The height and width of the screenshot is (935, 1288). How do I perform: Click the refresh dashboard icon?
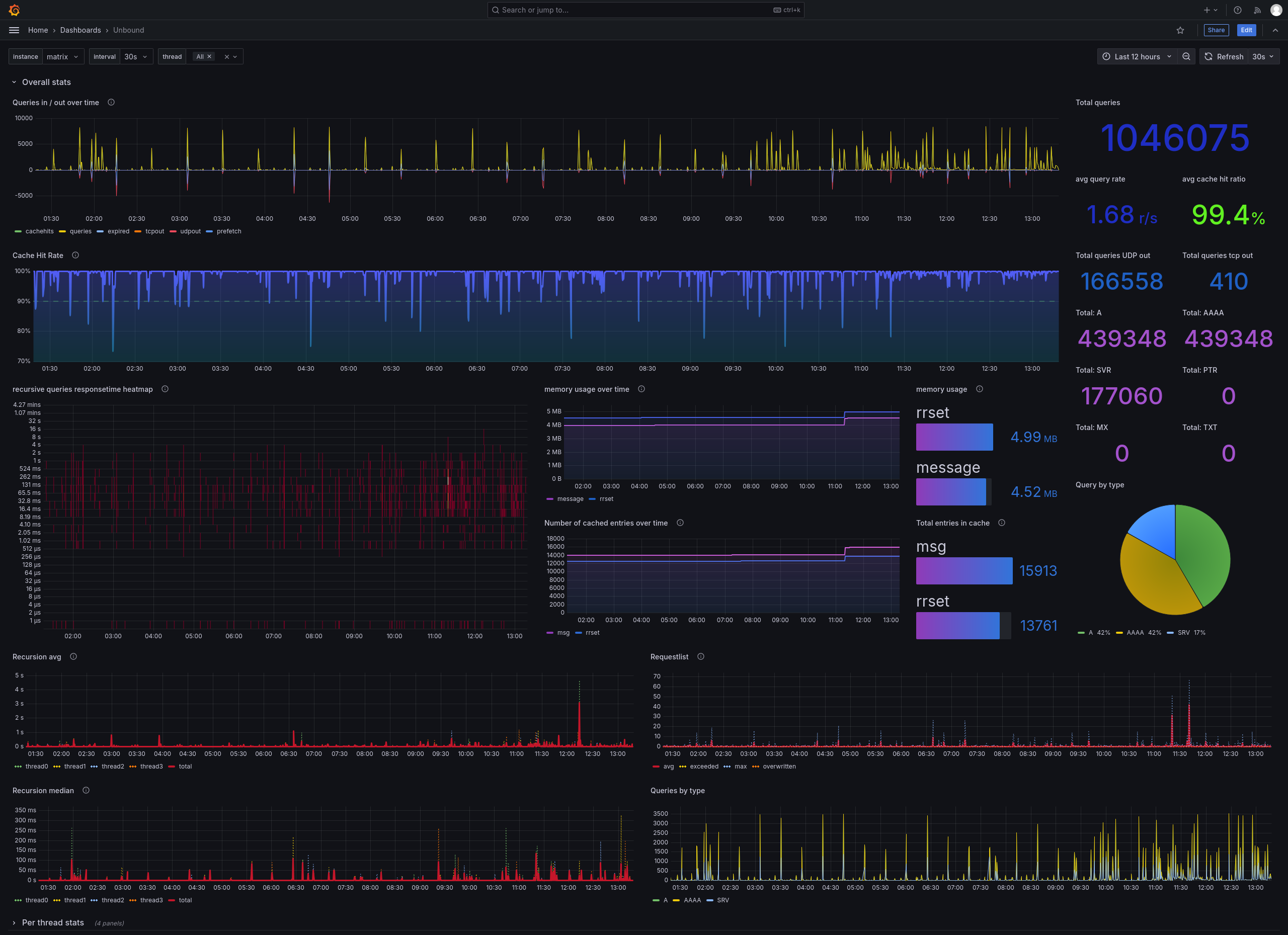[1209, 57]
